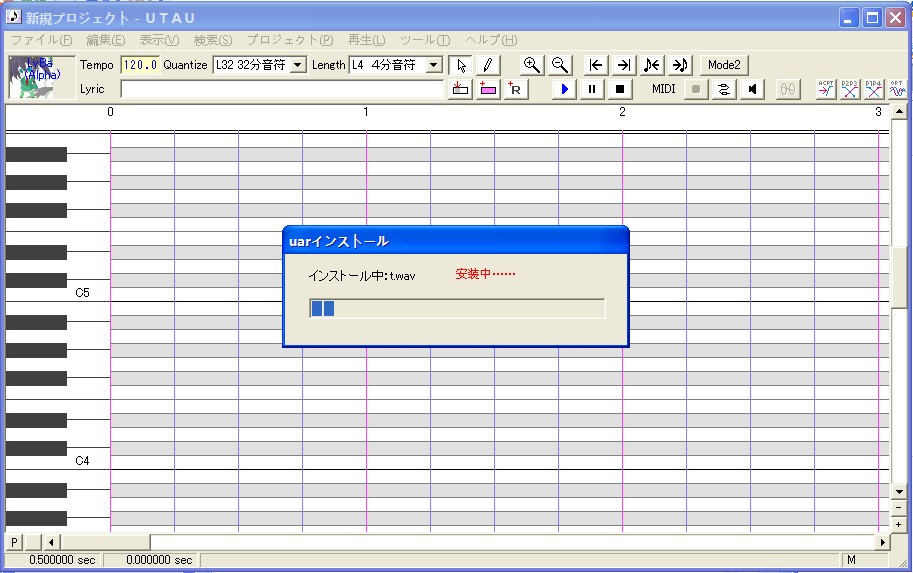
Task: Click the P button at bottom left
Action: pyautogui.click(x=14, y=542)
